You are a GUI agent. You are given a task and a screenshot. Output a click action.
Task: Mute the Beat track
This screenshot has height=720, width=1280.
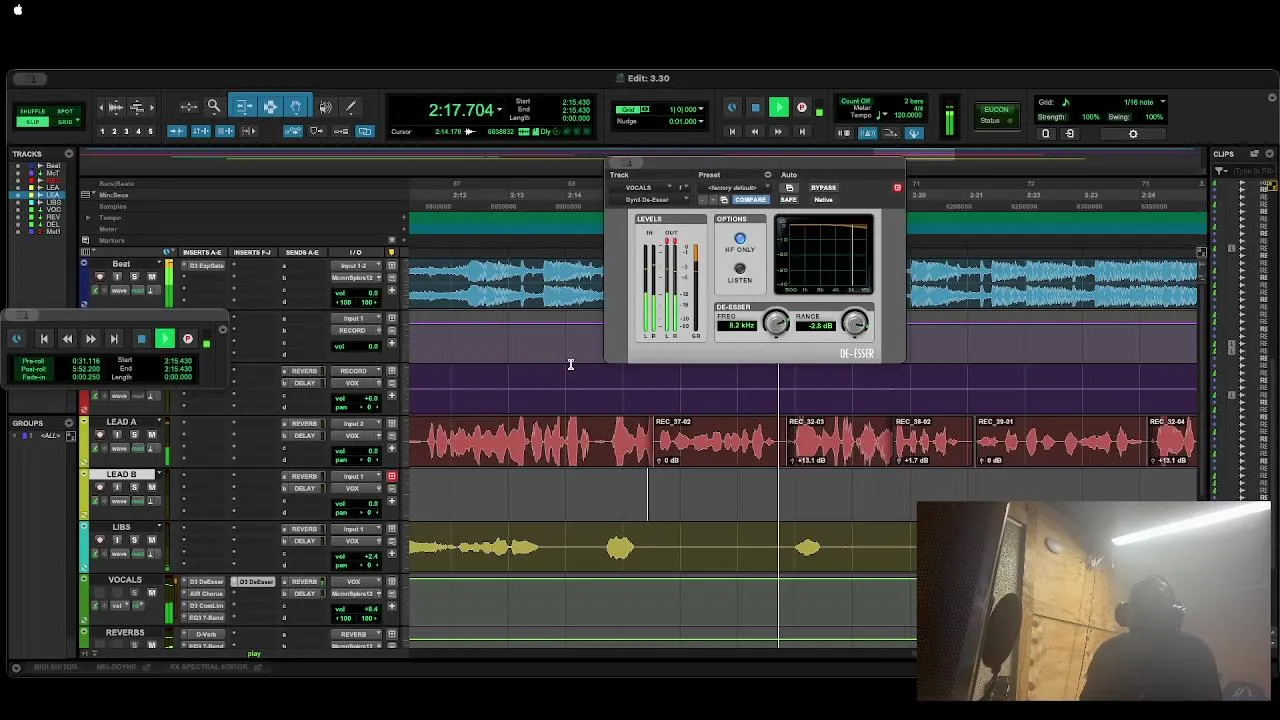coord(152,277)
